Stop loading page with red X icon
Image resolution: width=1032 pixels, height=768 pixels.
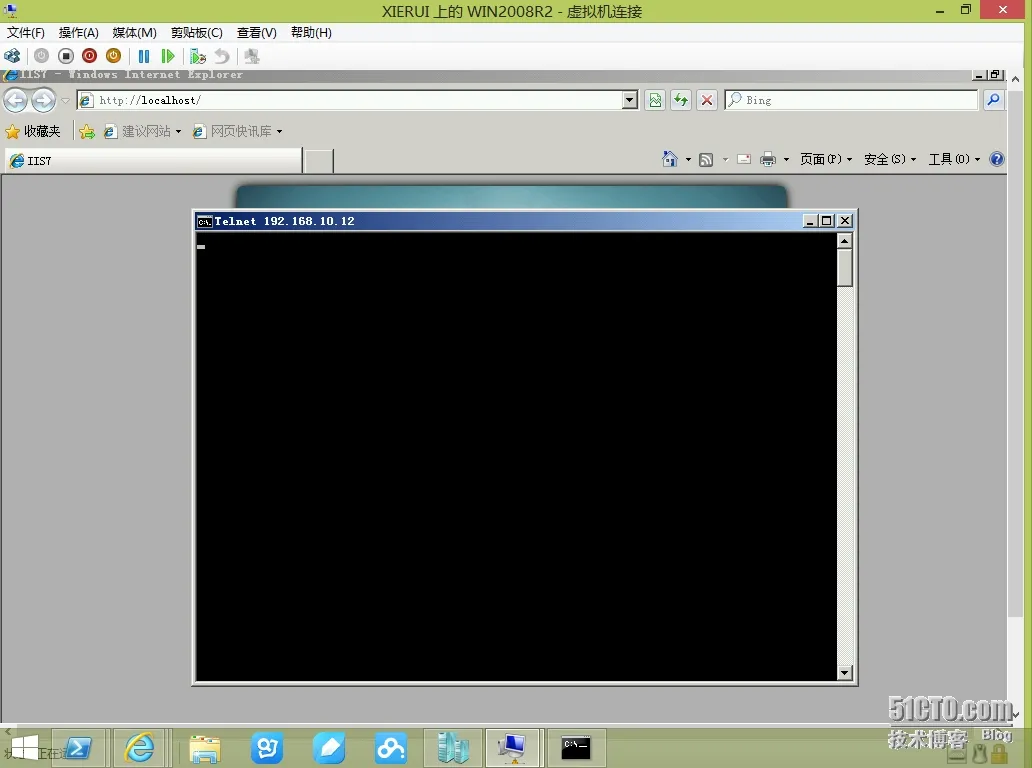click(x=706, y=100)
